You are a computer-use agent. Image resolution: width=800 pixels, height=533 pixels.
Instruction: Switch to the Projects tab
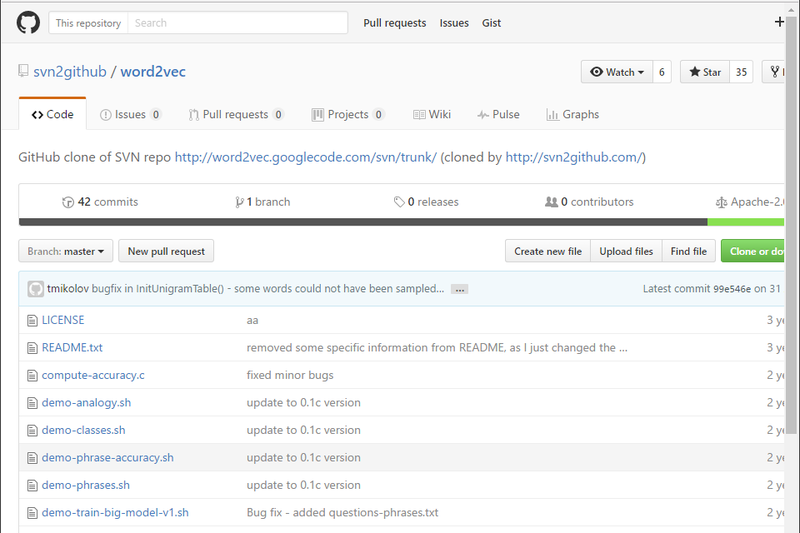[x=348, y=114]
